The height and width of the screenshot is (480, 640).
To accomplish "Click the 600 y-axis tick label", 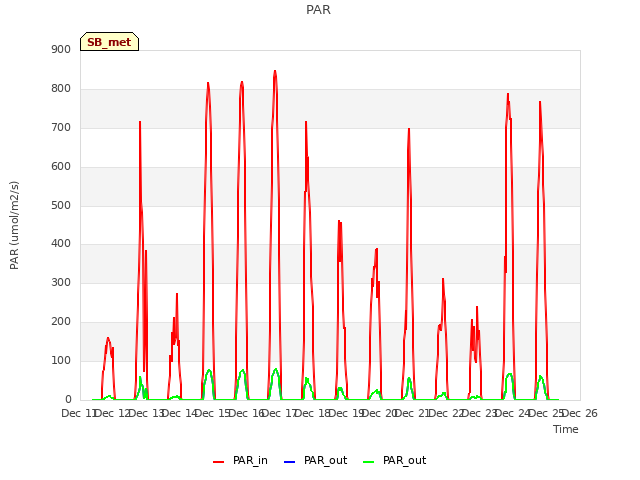I will pos(61,167).
